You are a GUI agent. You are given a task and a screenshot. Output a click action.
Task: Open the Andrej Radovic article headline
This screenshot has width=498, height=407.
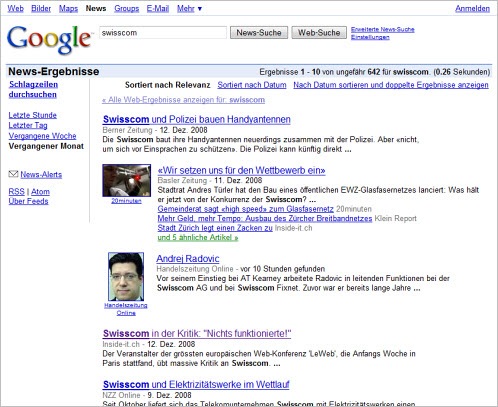tap(188, 259)
